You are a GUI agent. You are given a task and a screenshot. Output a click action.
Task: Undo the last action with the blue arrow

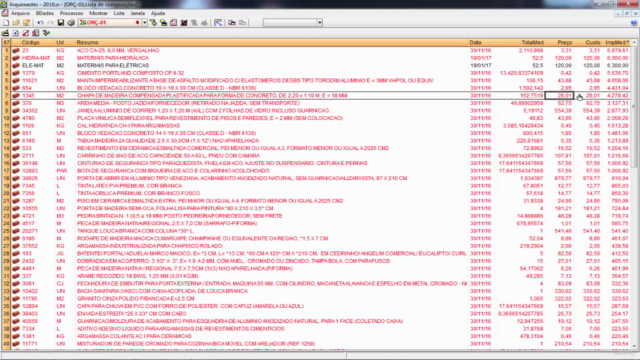(40, 23)
